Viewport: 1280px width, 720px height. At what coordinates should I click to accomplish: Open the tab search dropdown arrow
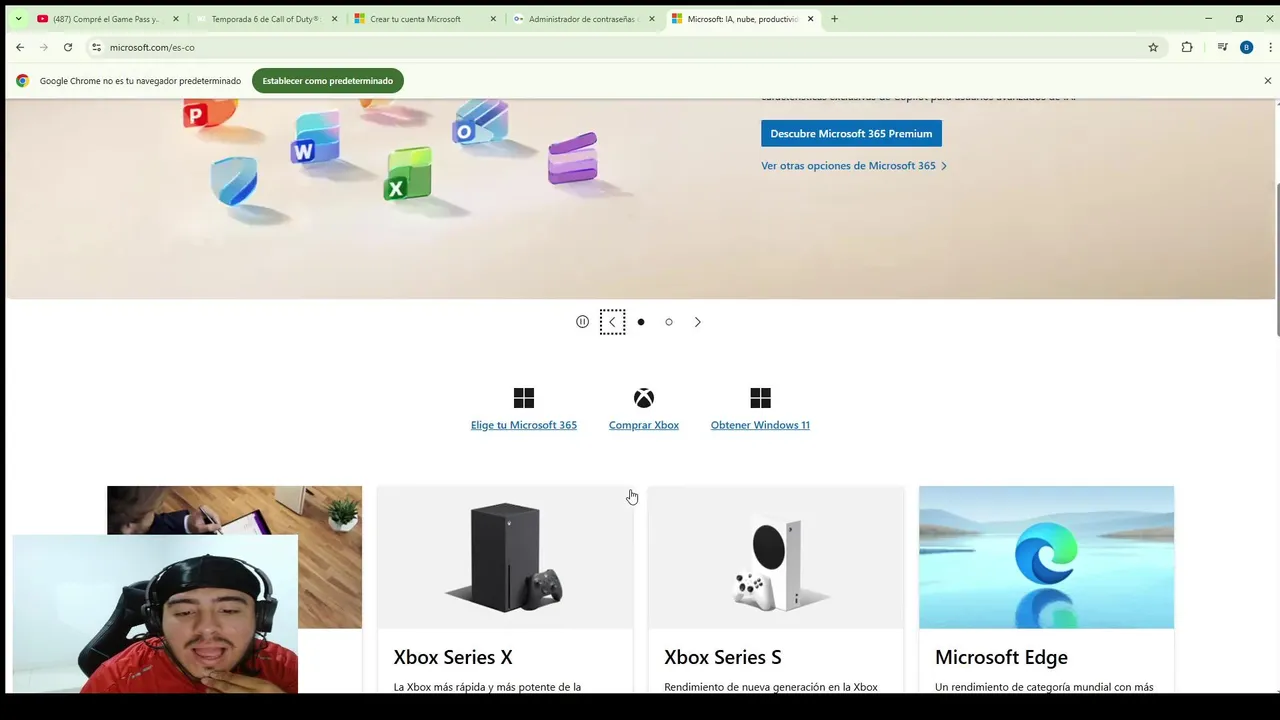(x=18, y=19)
